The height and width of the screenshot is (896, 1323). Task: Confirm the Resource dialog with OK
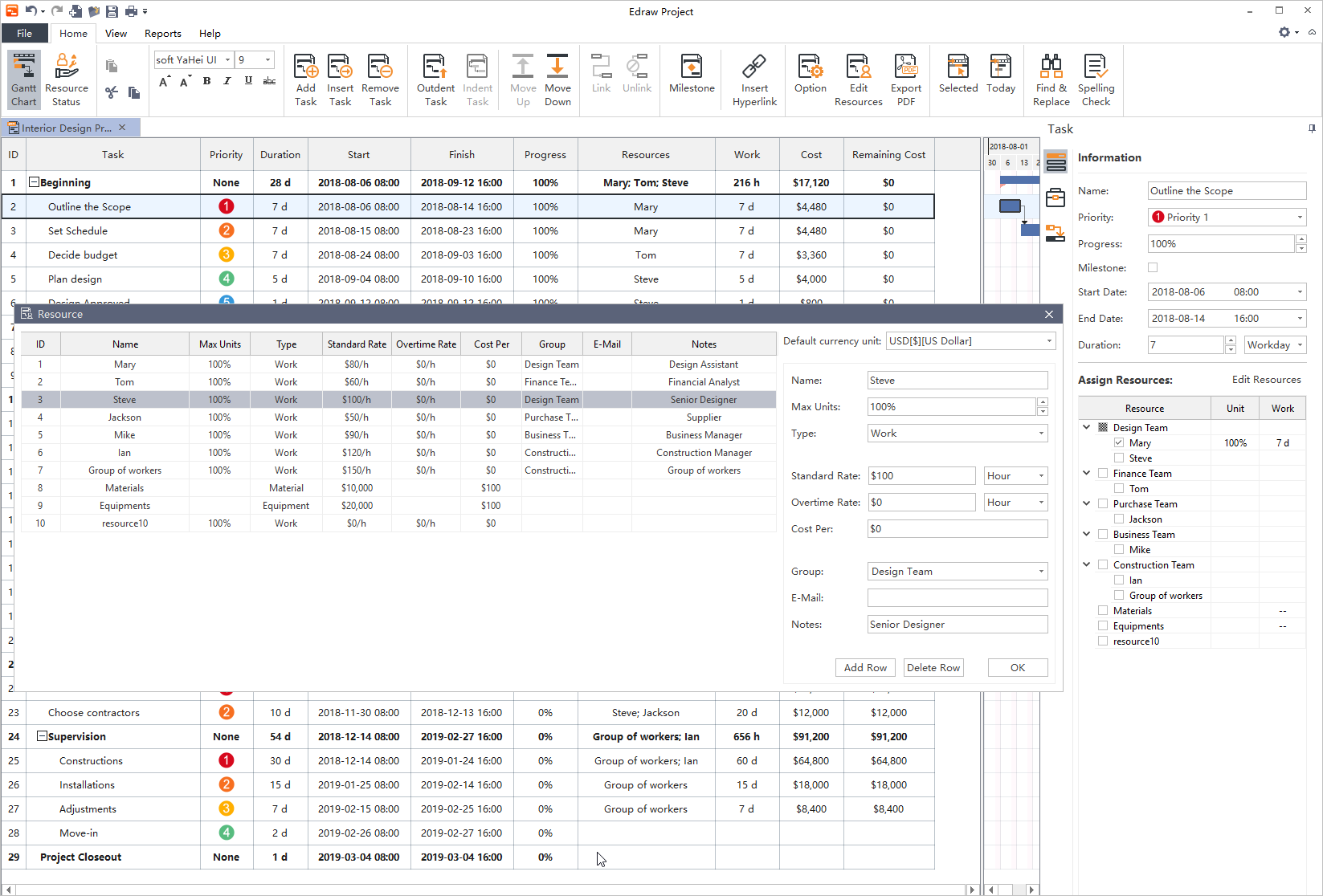(1018, 667)
